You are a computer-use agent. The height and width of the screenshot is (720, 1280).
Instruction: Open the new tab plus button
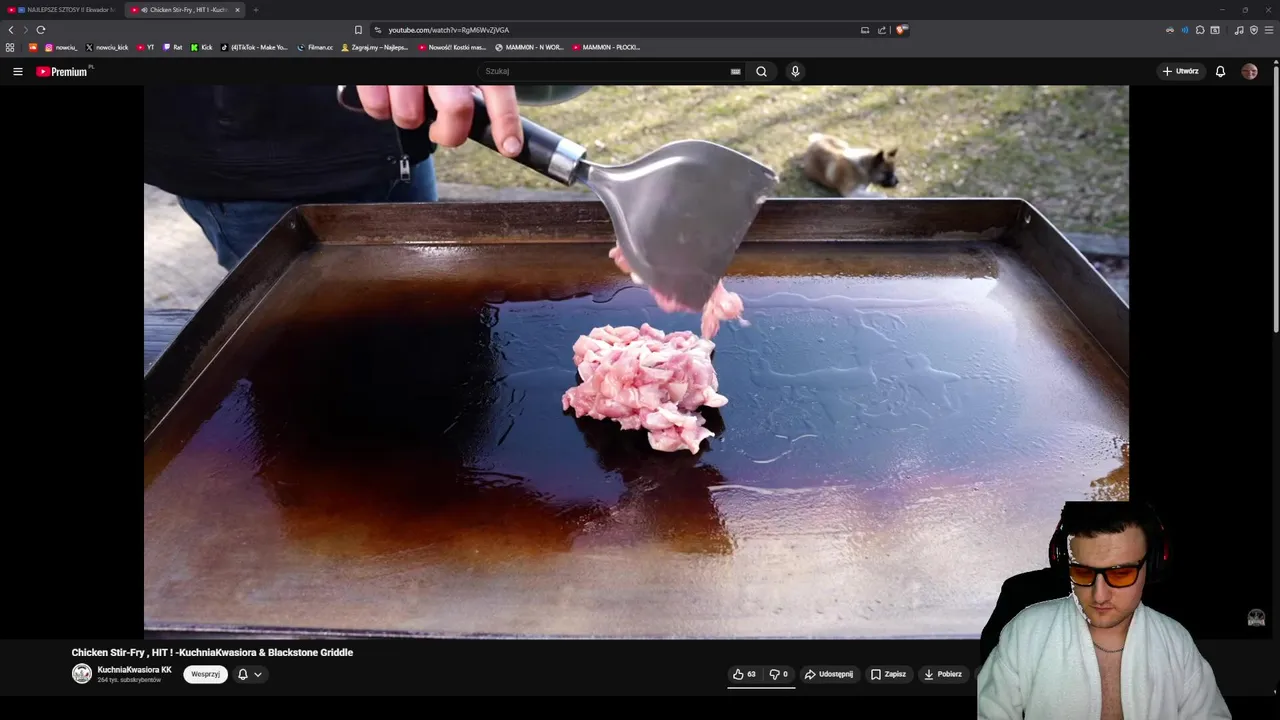tap(255, 10)
